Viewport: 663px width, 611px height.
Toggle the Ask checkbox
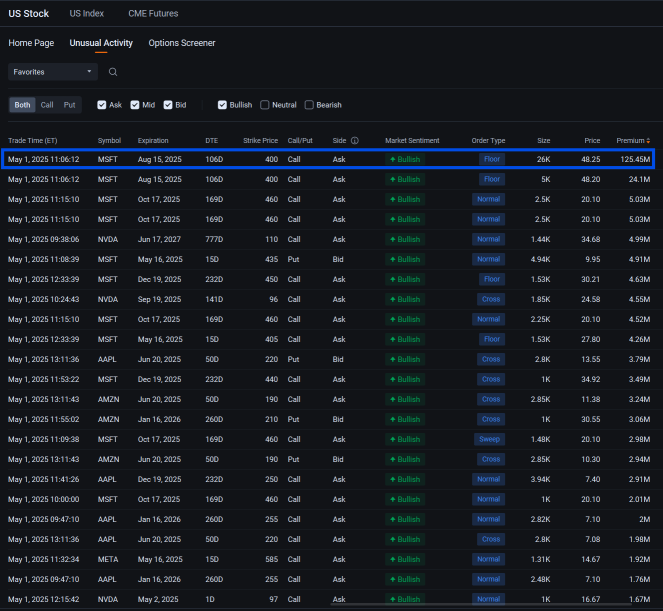click(101, 105)
